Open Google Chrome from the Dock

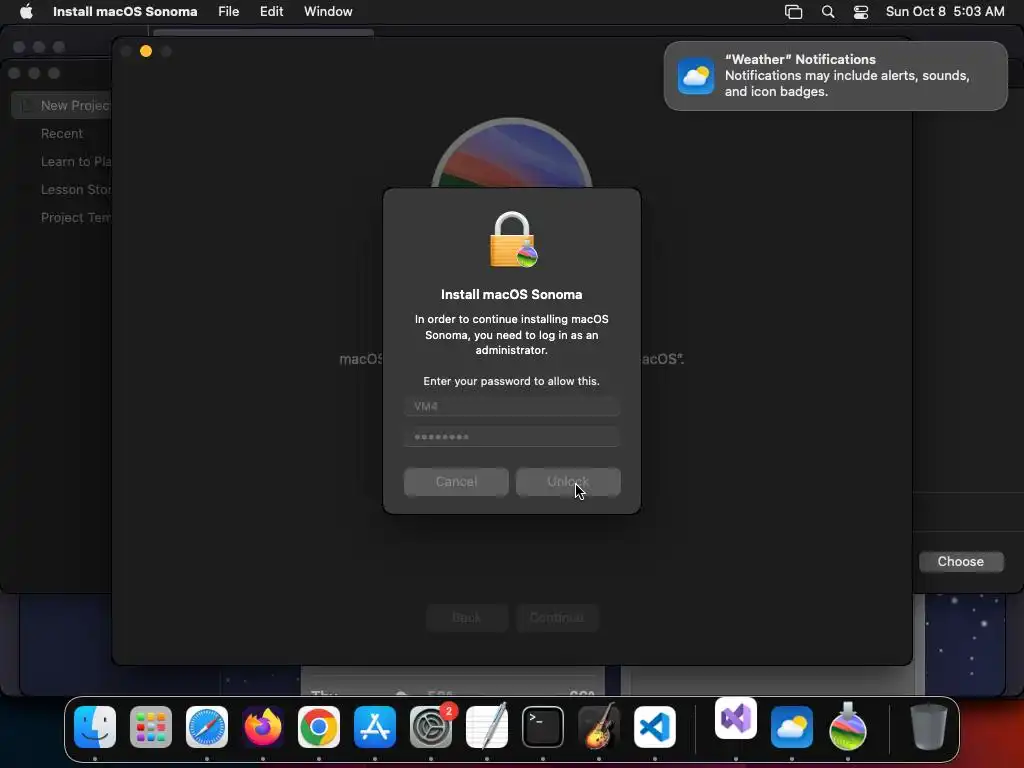(x=319, y=727)
